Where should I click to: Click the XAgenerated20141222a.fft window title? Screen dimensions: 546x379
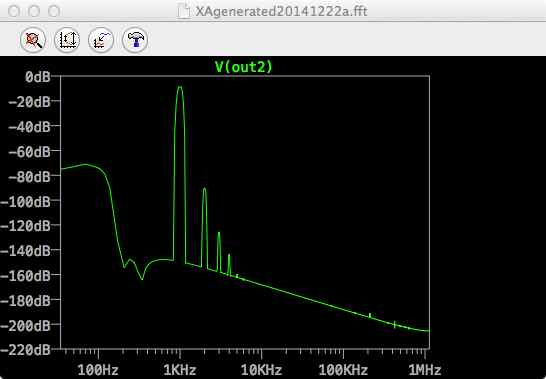pos(281,11)
